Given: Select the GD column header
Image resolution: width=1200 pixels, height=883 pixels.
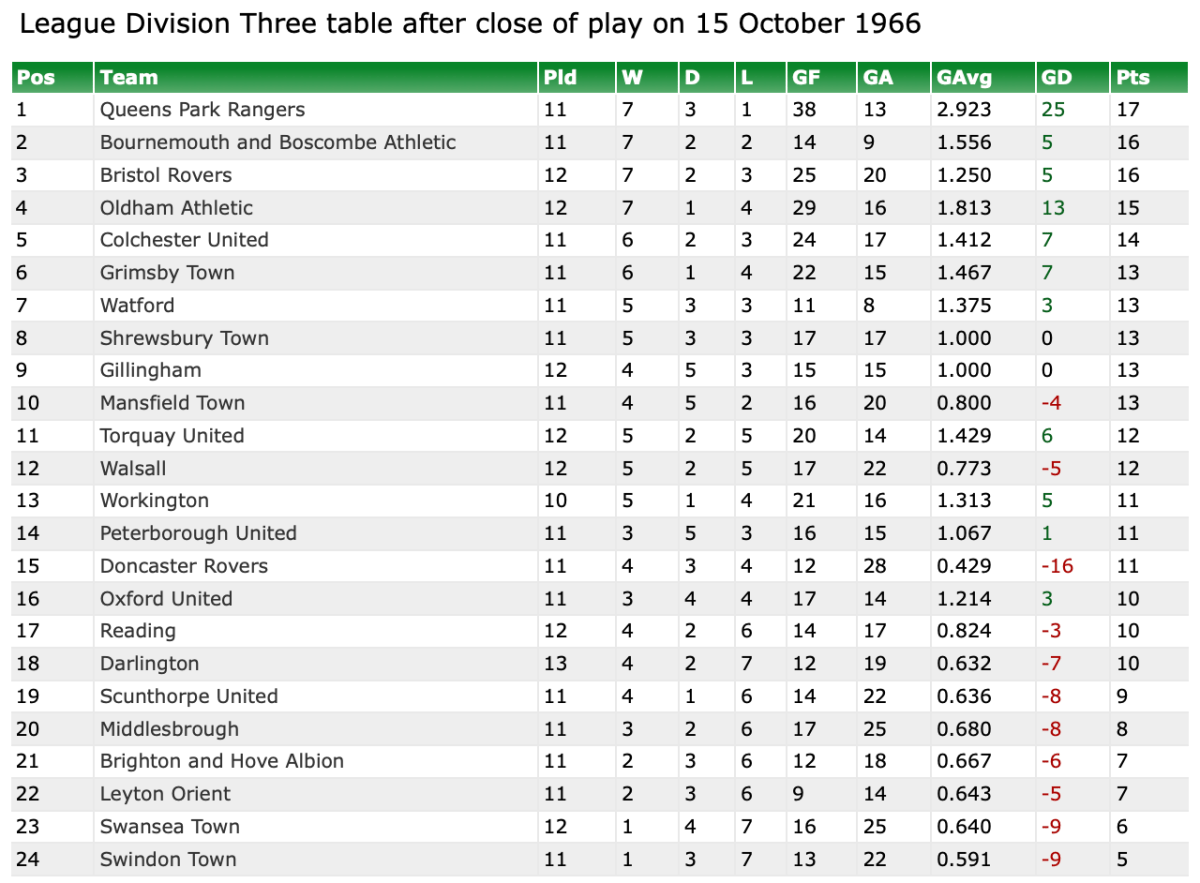Looking at the screenshot, I should click(x=1056, y=77).
